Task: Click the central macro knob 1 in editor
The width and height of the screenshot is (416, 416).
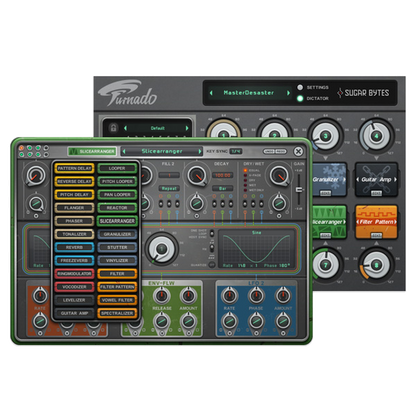Action: coord(162,249)
